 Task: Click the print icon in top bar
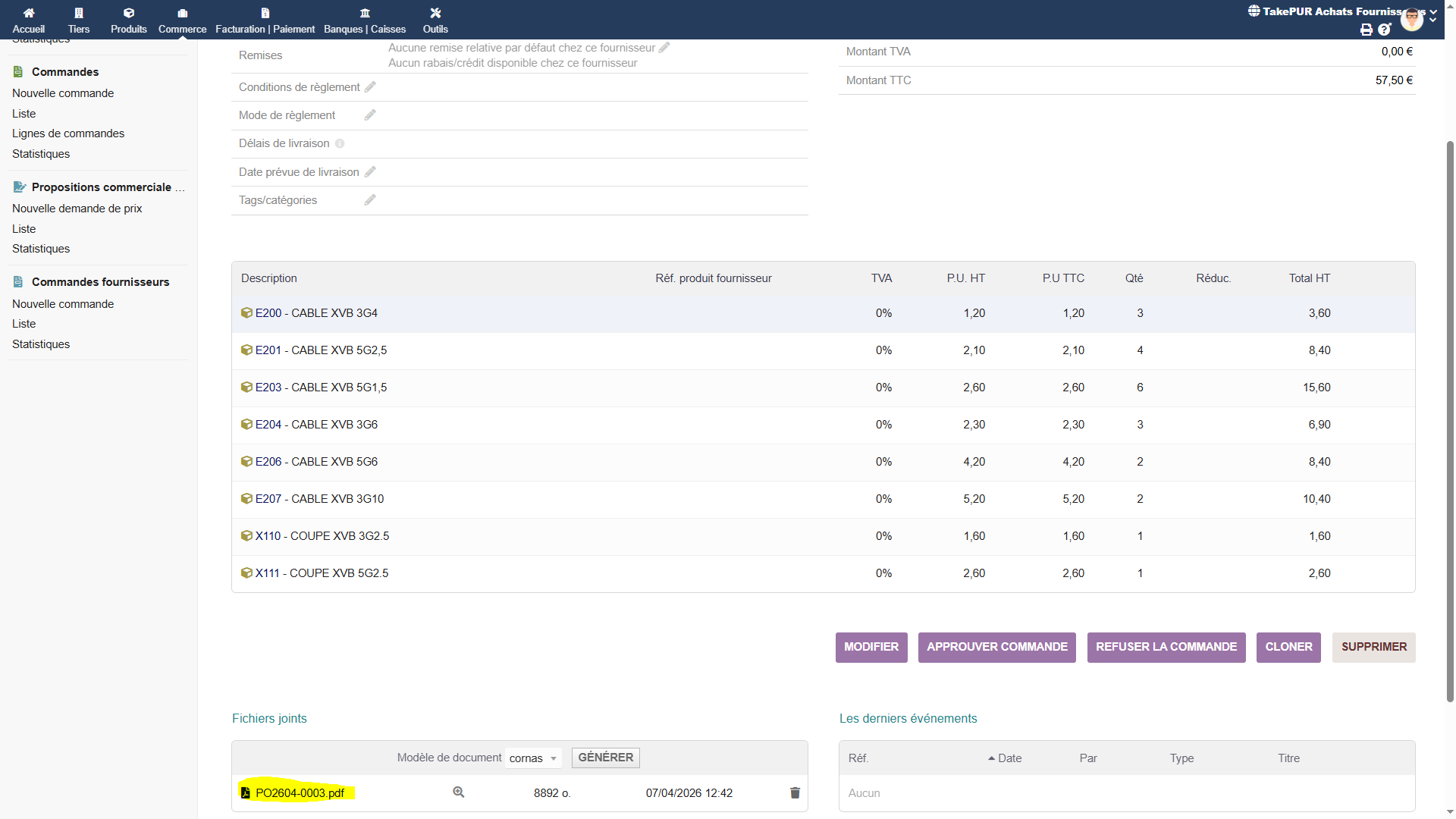point(1367,30)
